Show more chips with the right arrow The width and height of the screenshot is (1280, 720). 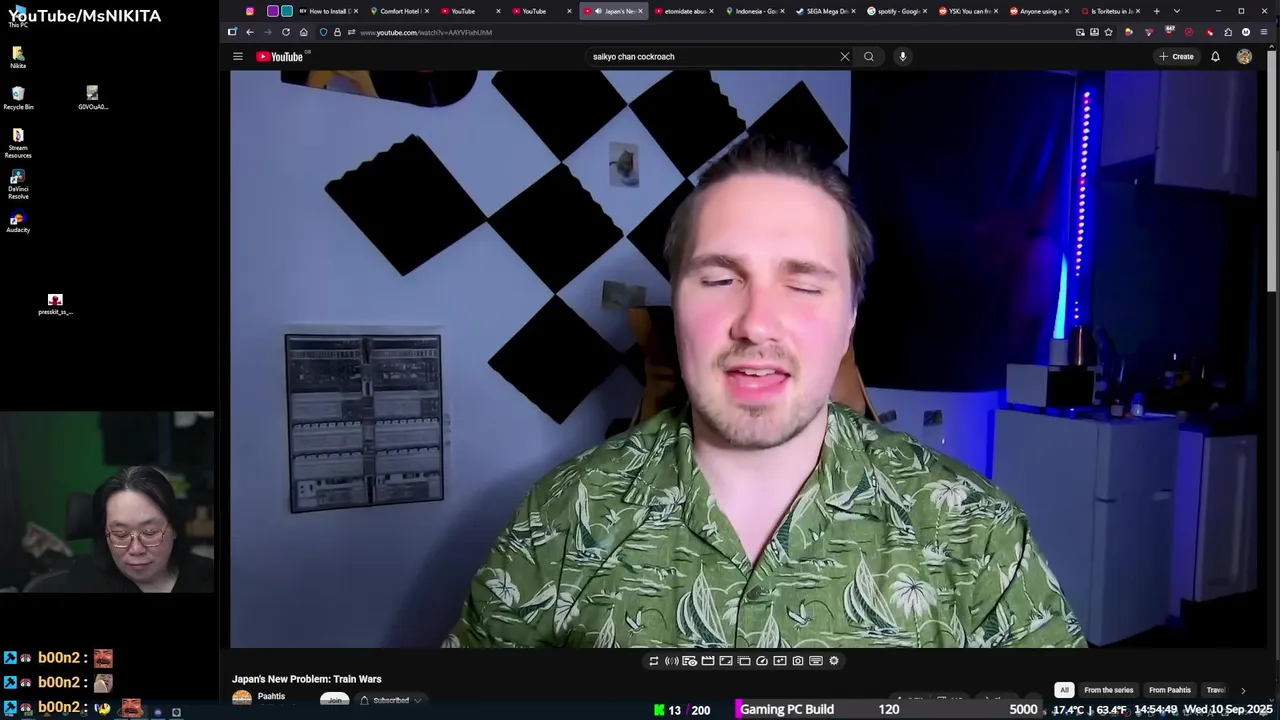(x=1243, y=690)
